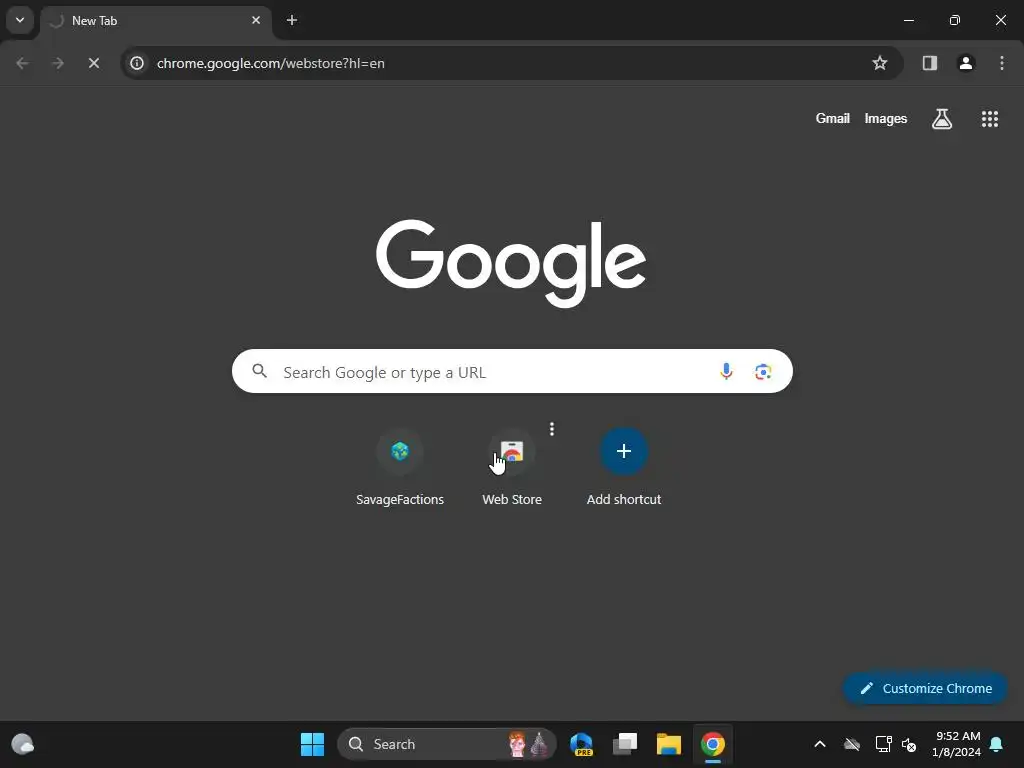Click the Google logo
Viewport: 1024px width, 768px height.
(x=511, y=263)
